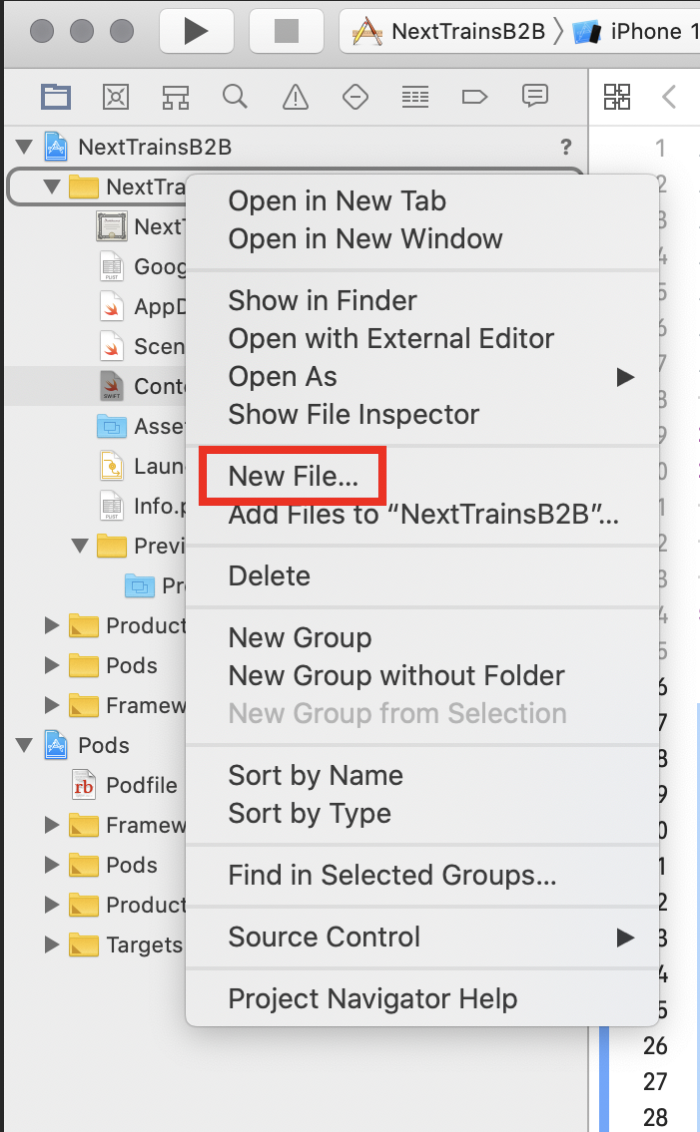Choose New Group without Folder
Image resolution: width=700 pixels, height=1132 pixels.
click(396, 676)
